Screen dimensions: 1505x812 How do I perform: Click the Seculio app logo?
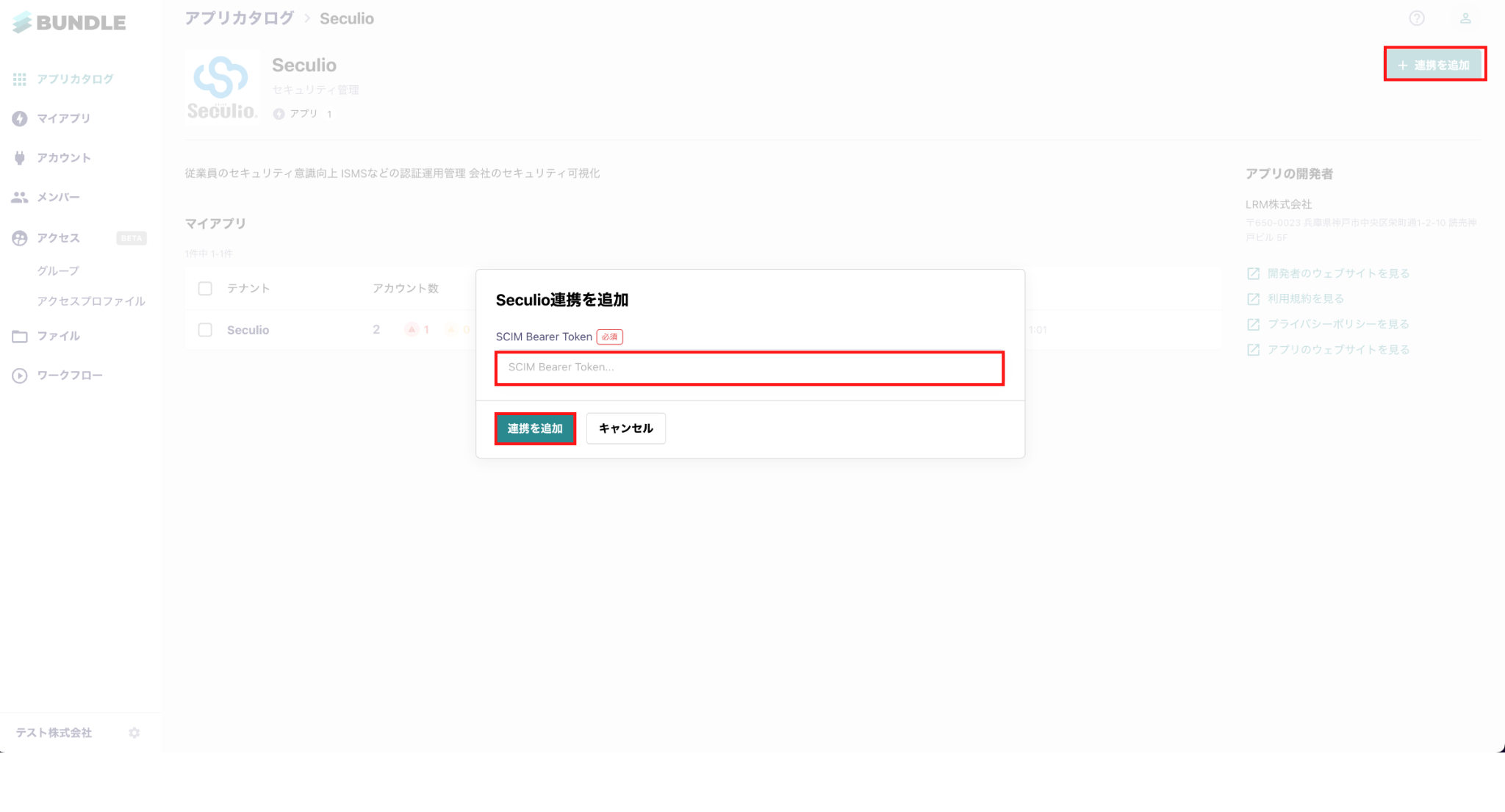pos(222,88)
